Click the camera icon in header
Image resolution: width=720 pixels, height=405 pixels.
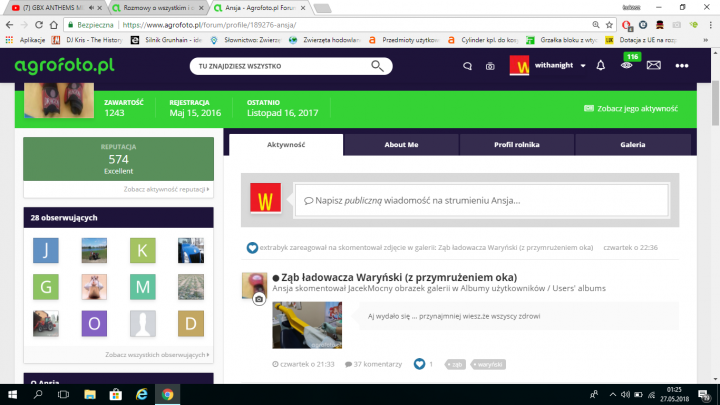pos(490,66)
